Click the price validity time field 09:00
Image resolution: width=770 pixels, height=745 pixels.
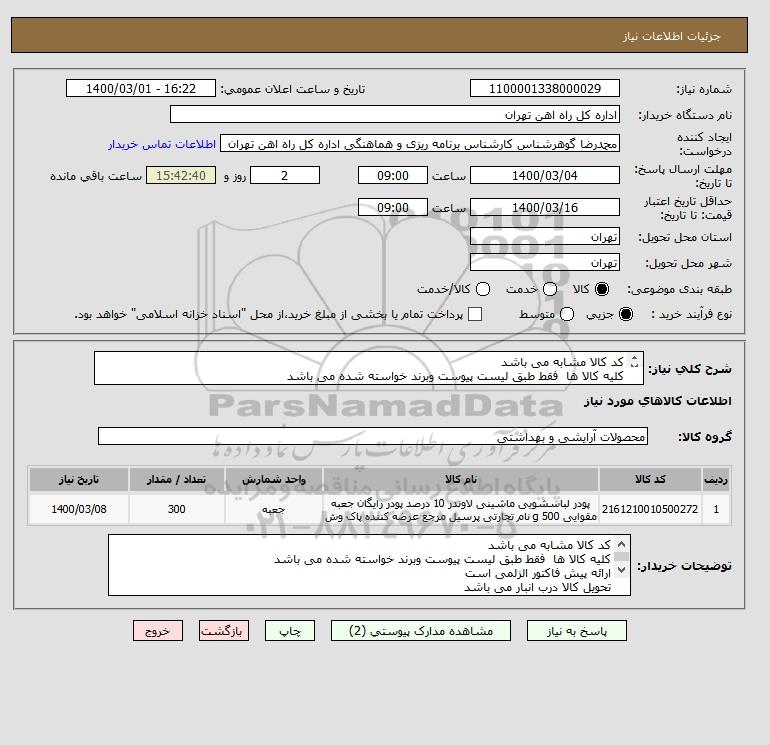tap(393, 207)
